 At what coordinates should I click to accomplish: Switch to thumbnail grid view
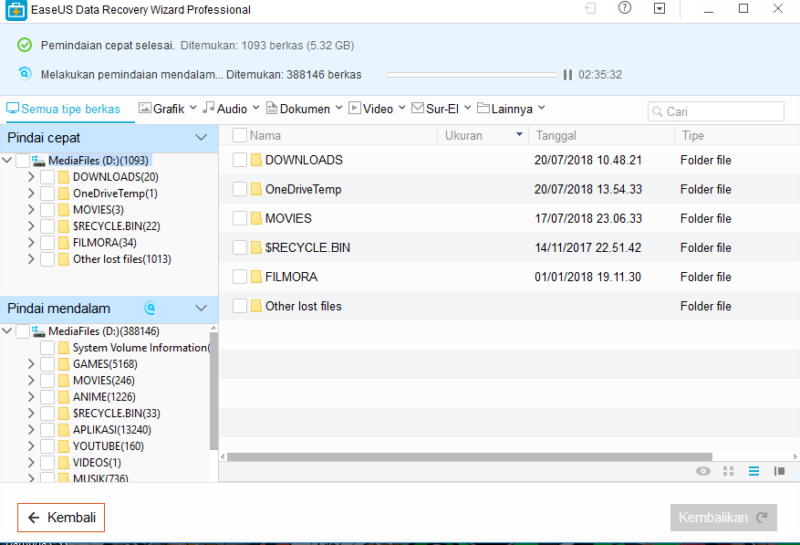pyautogui.click(x=729, y=471)
